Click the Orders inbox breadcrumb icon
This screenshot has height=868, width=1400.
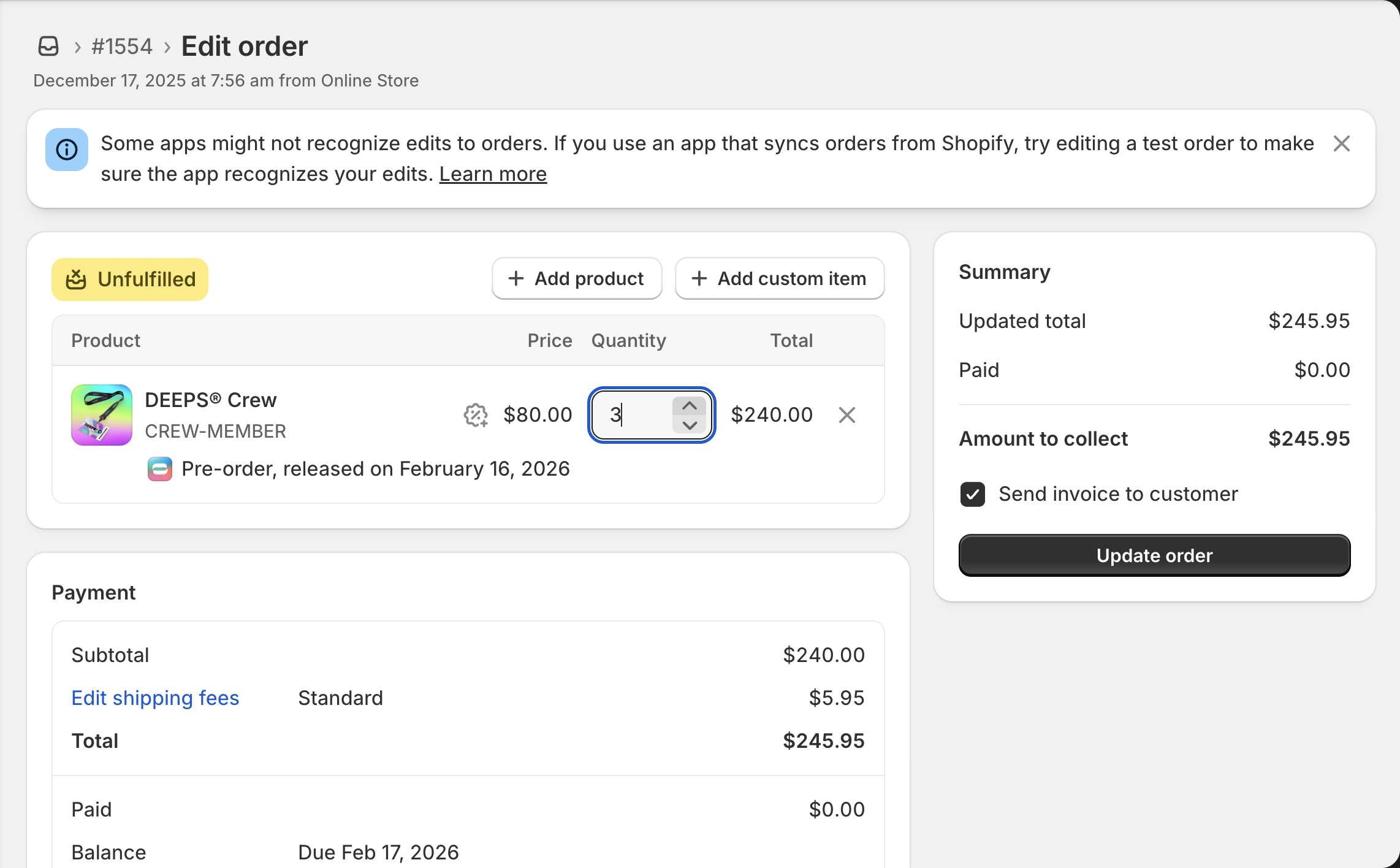(x=48, y=47)
